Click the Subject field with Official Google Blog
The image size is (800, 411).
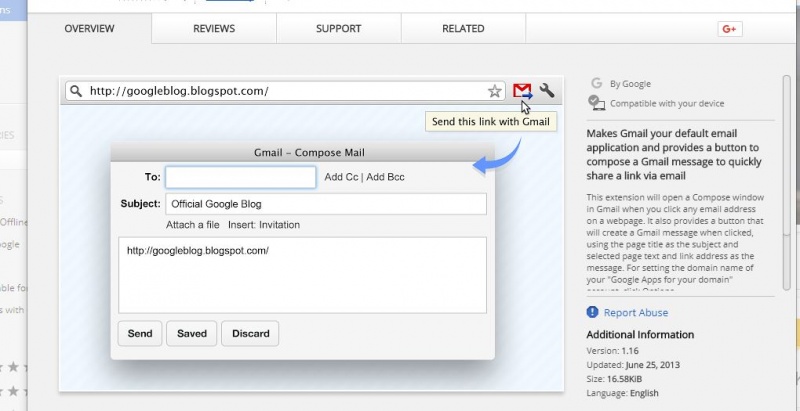coord(326,204)
